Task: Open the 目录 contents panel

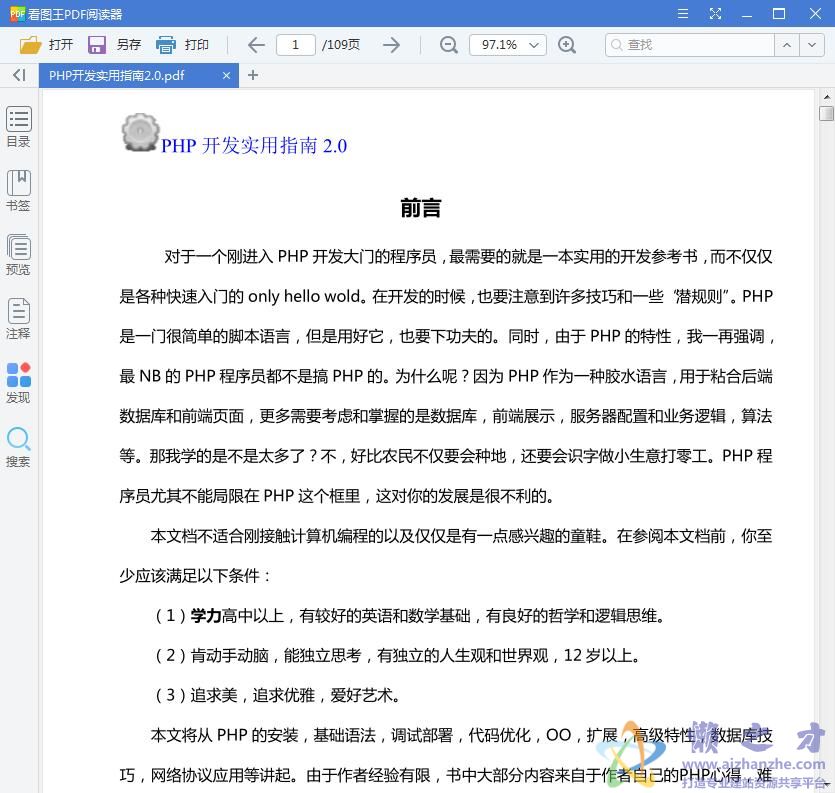Action: pyautogui.click(x=19, y=127)
